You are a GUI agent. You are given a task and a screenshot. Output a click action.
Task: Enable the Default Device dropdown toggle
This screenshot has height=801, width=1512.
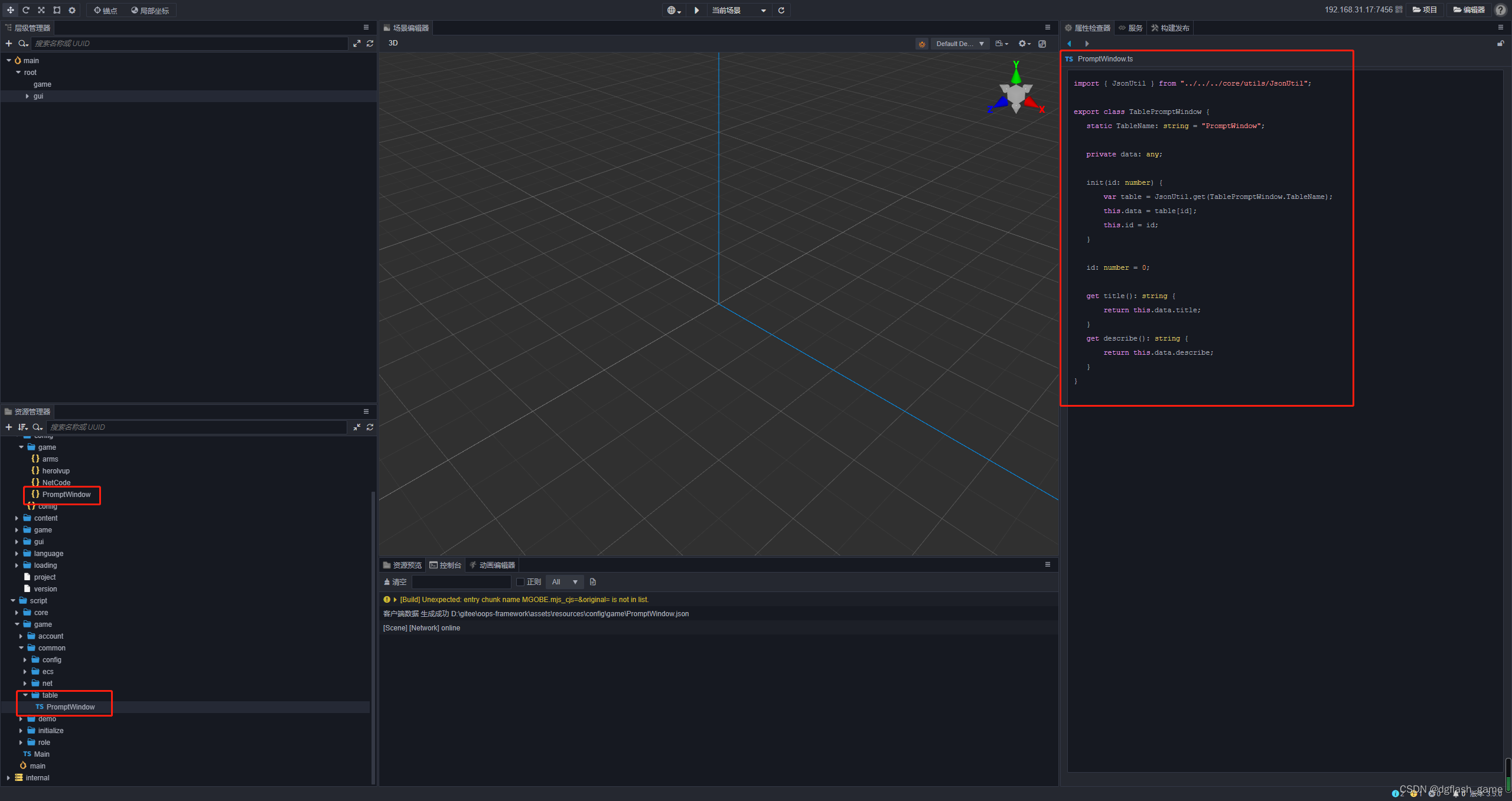click(x=984, y=43)
